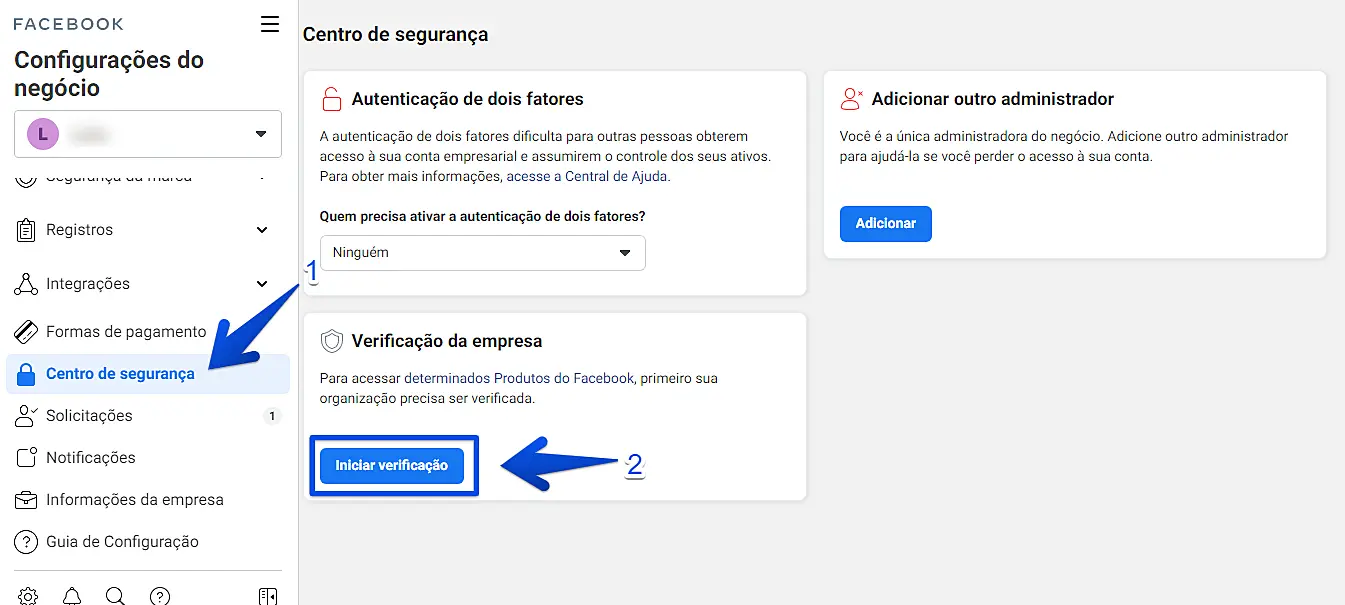Click the notifications bell icon at bottom
The height and width of the screenshot is (605, 1345).
point(72,596)
